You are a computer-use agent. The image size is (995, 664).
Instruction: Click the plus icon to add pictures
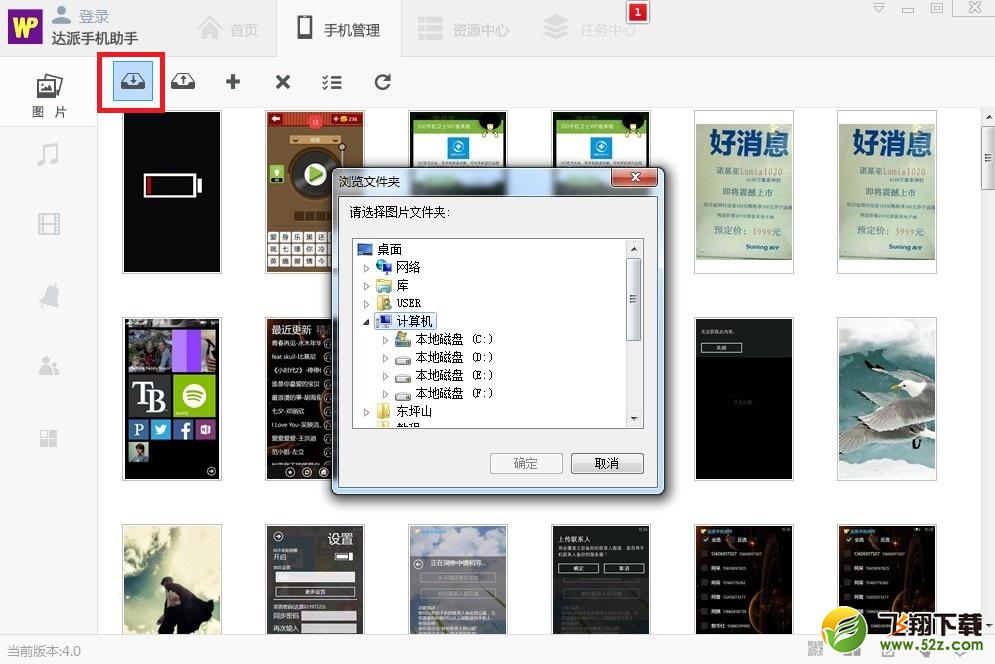[x=233, y=81]
